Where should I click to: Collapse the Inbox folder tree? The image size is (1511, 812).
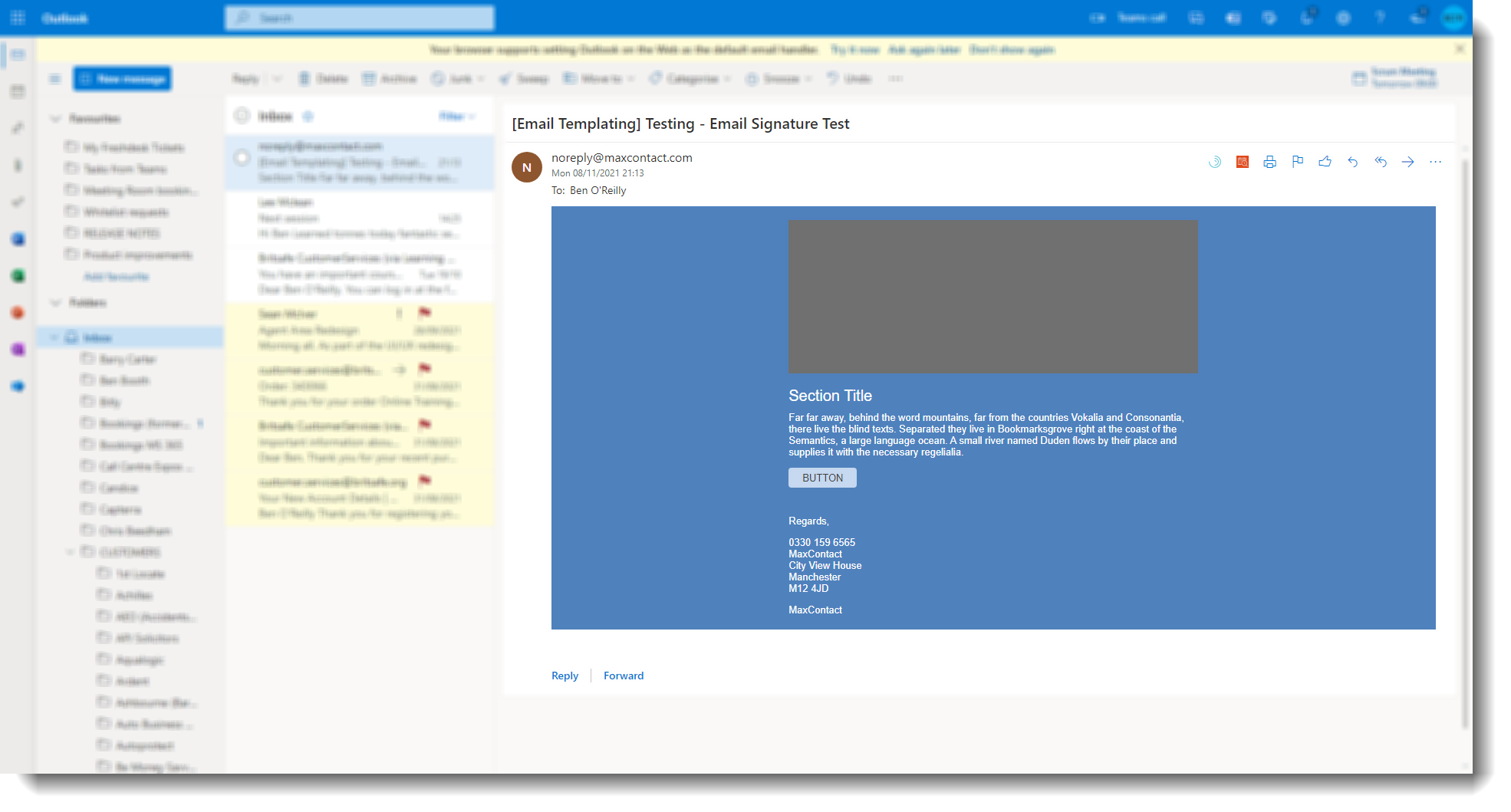54,337
